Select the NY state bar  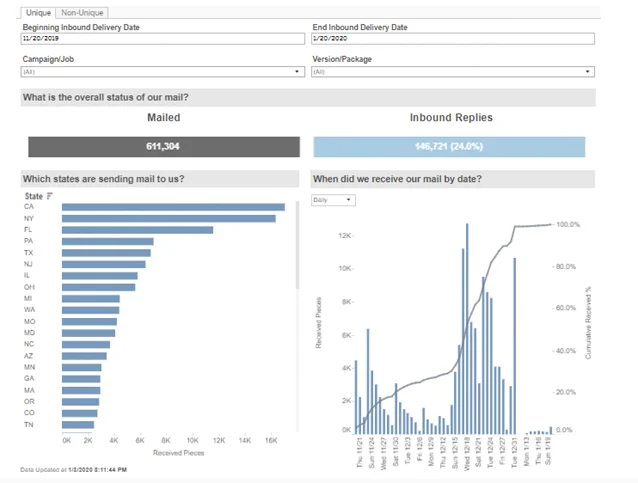[169, 219]
